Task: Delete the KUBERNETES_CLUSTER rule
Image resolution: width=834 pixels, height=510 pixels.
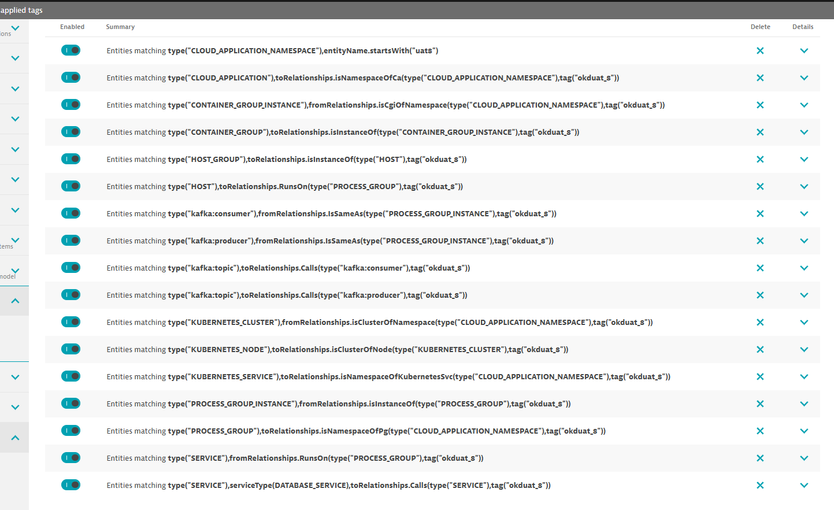Action: pyautogui.click(x=760, y=322)
